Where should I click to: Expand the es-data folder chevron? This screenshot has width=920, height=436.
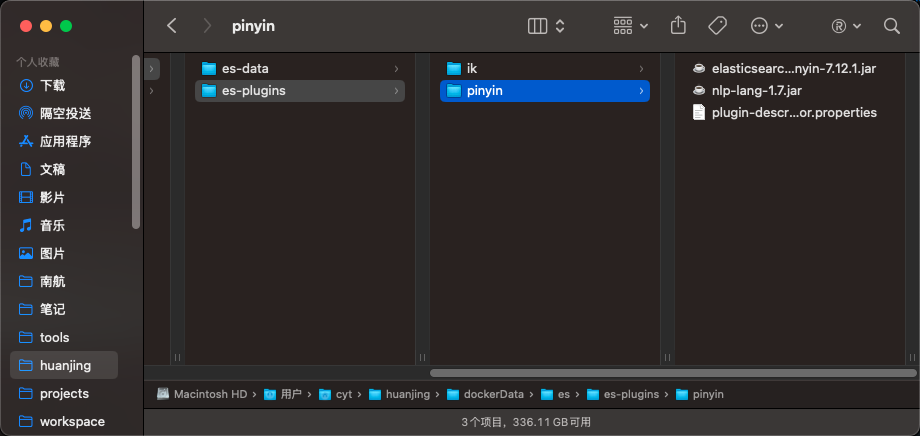pos(396,68)
